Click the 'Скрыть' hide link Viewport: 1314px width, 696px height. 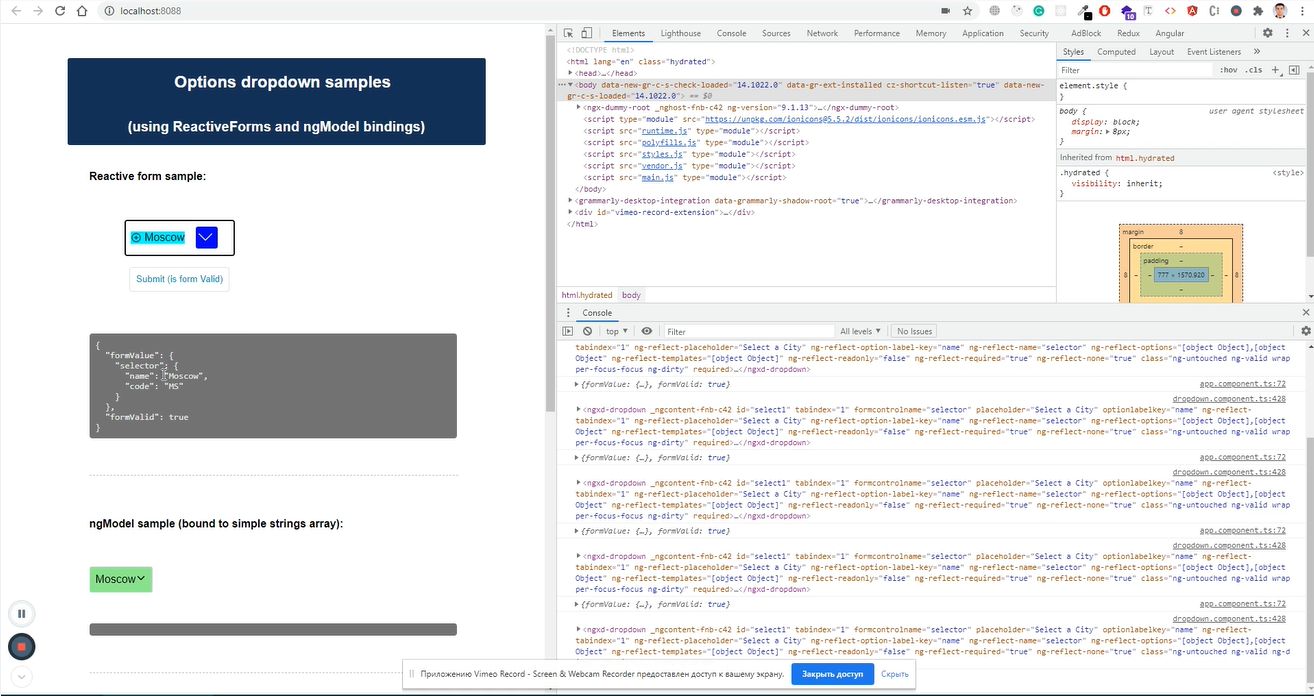click(895, 674)
